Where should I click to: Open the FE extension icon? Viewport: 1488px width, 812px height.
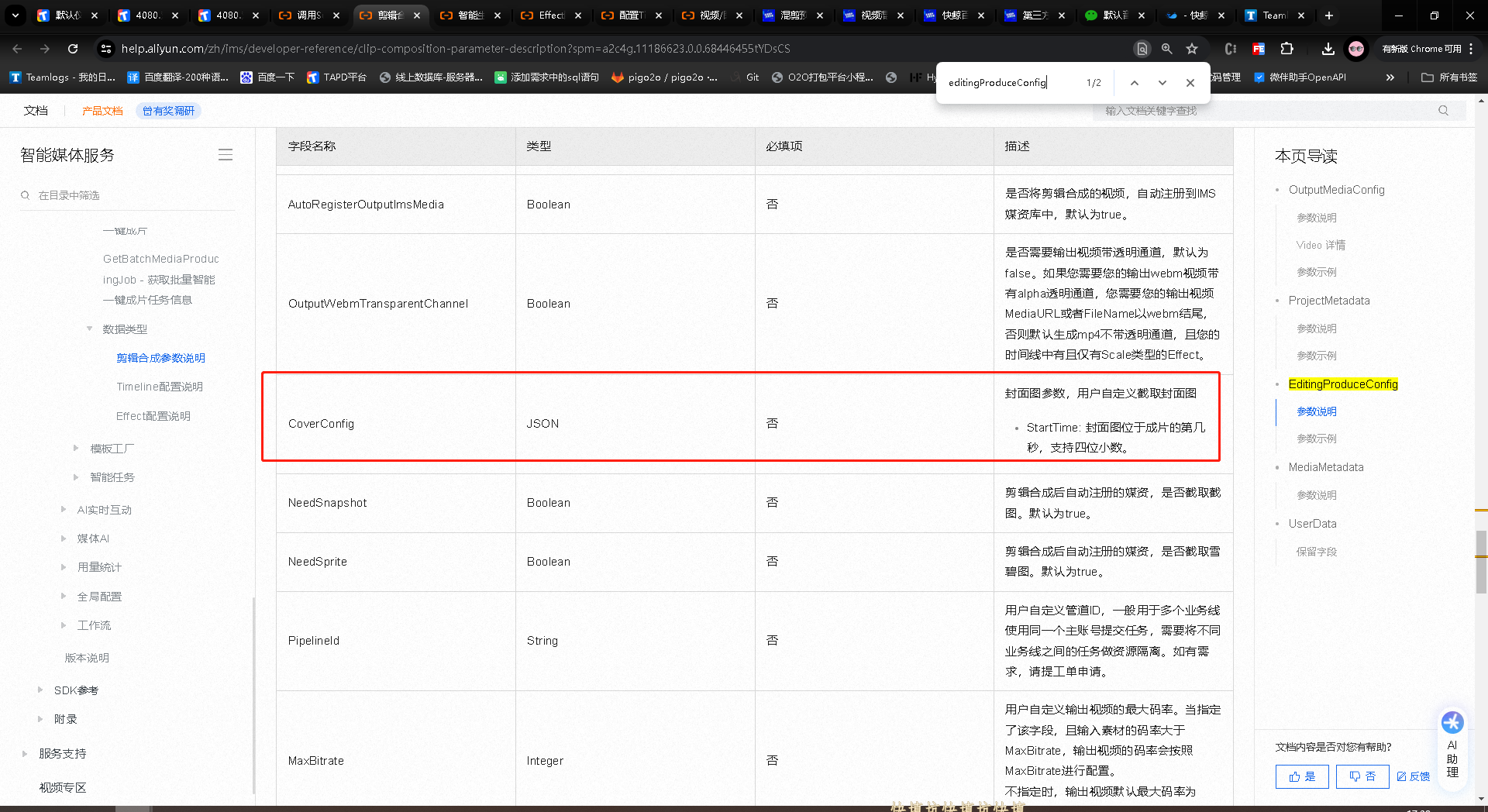tap(1259, 49)
